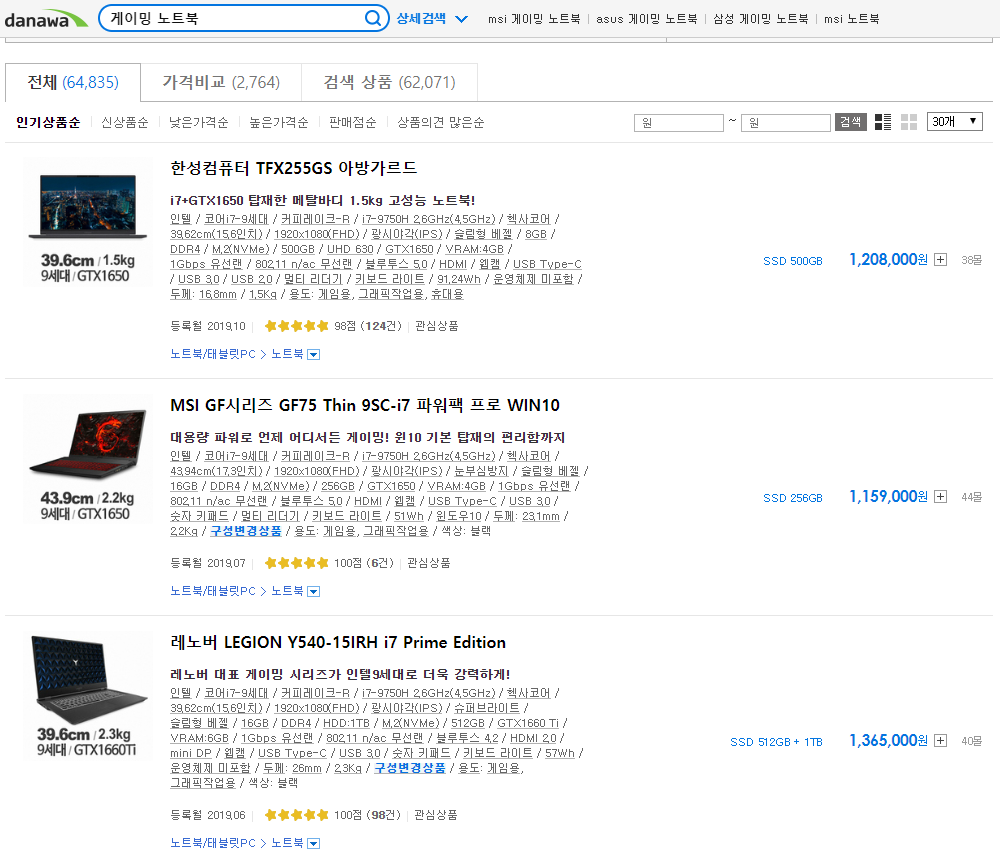This screenshot has width=1000, height=860.
Task: Click 구성변경상품 link in MSI GF75 specs
Action: (x=246, y=531)
